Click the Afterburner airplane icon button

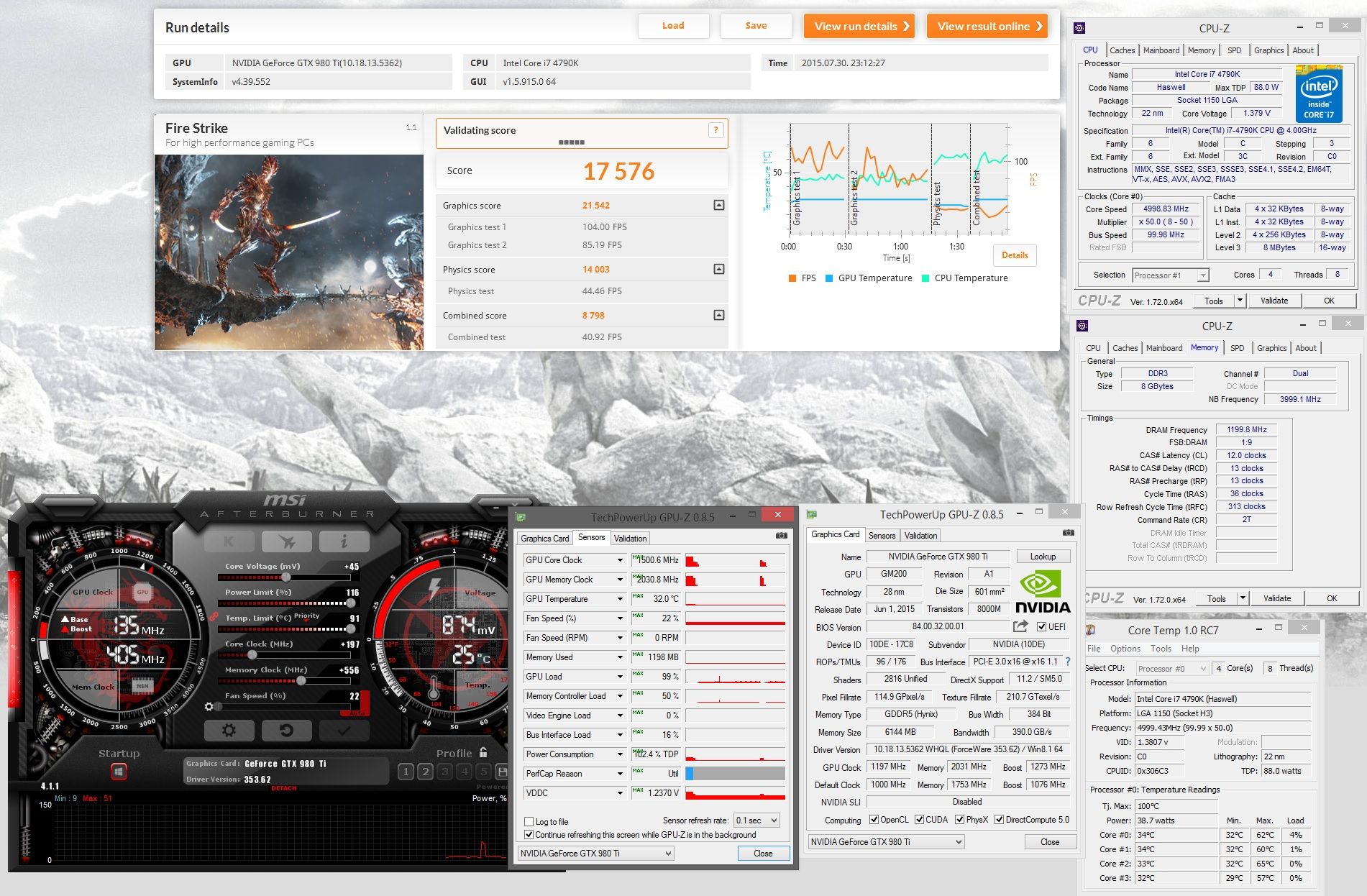[x=286, y=541]
